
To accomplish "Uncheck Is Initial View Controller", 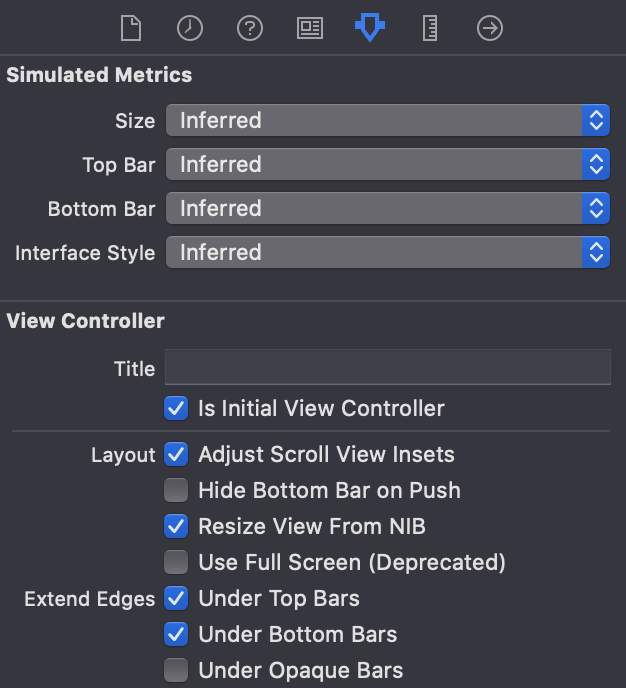I will (x=176, y=408).
